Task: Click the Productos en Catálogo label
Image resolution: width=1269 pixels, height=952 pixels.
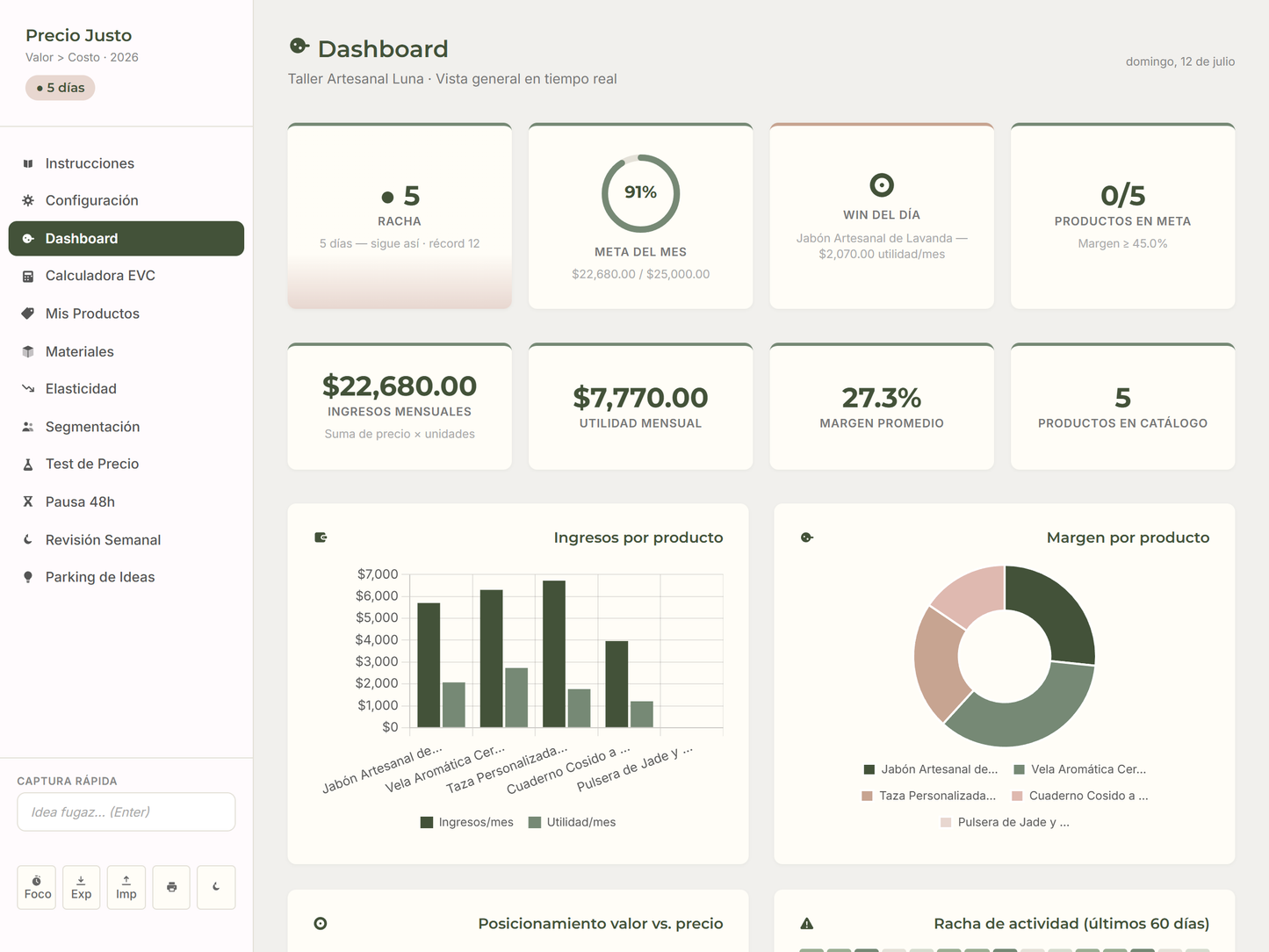Action: (x=1122, y=423)
